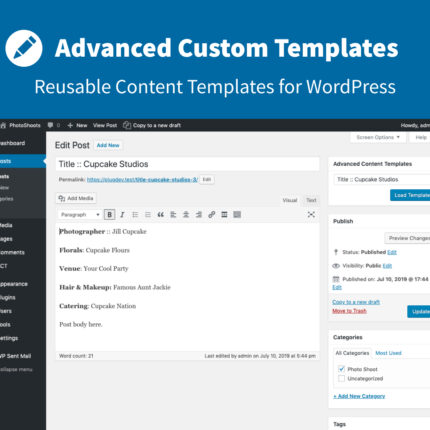Screen dimensions: 430x430
Task: Insert Read More tag
Action: (224, 215)
